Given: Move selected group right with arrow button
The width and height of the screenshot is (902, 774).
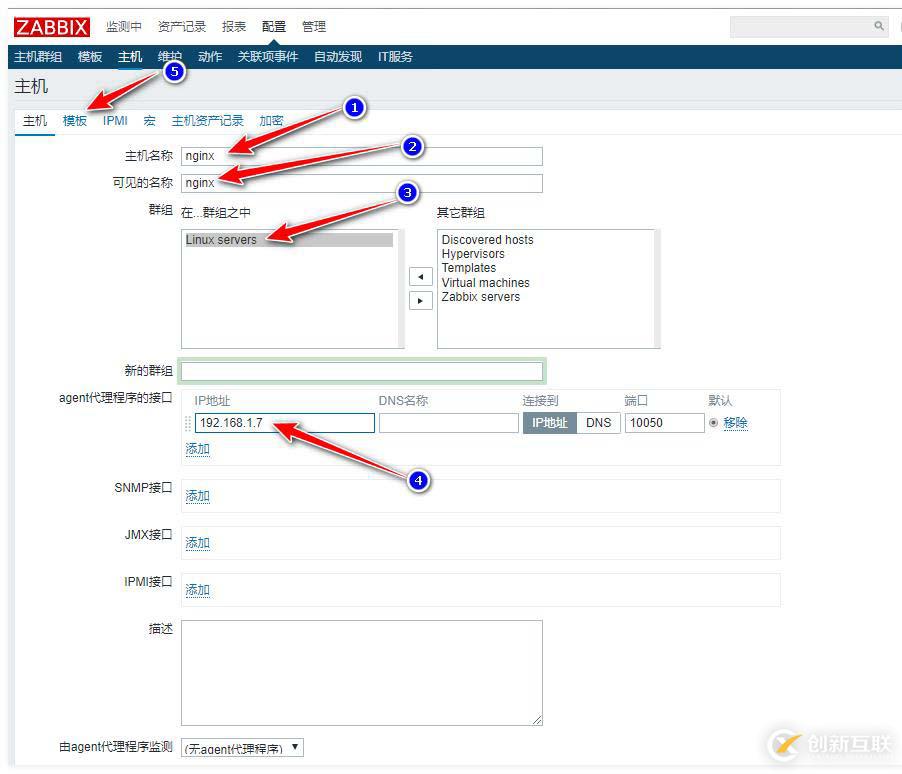Looking at the screenshot, I should point(421,300).
